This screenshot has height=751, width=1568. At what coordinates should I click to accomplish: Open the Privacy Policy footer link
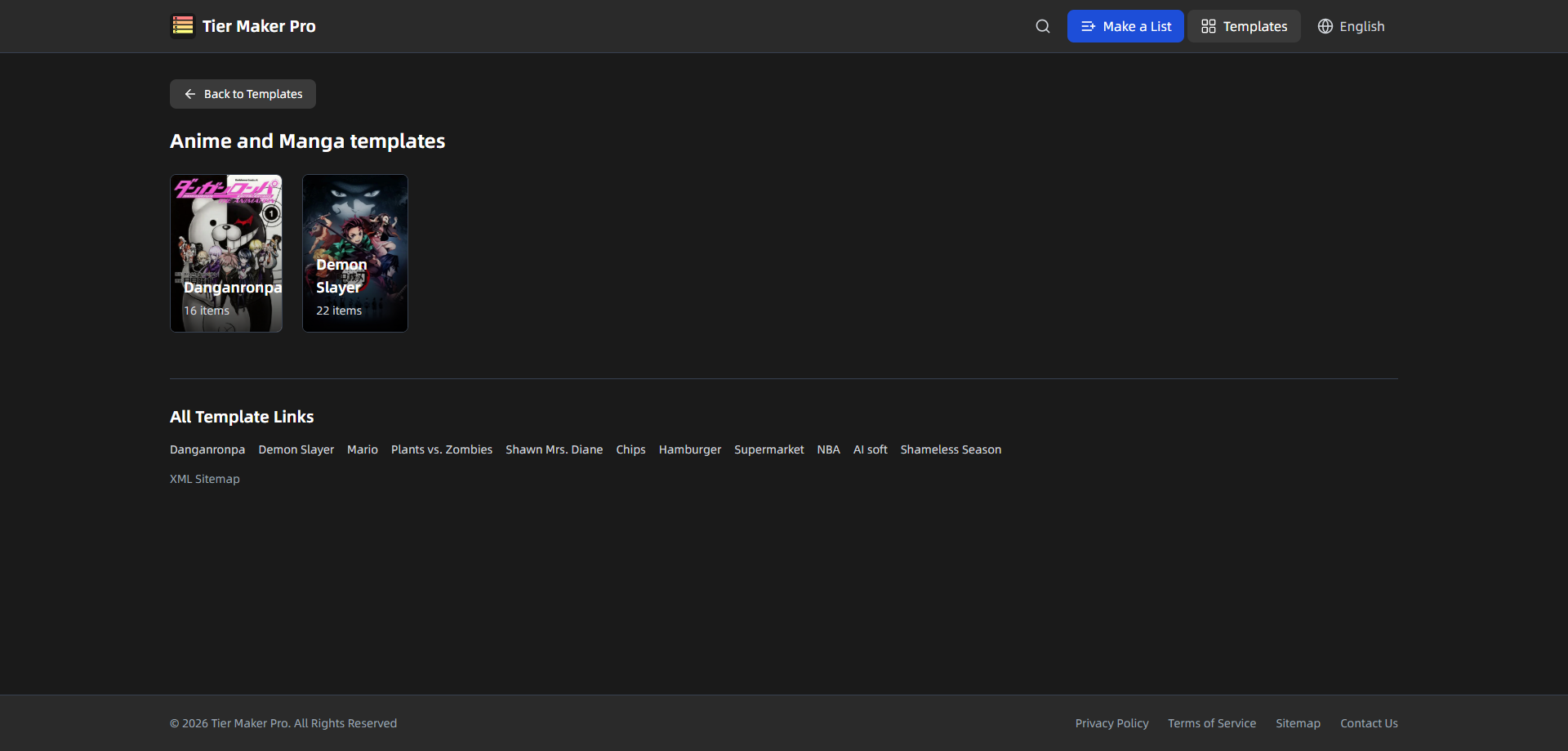1111,723
